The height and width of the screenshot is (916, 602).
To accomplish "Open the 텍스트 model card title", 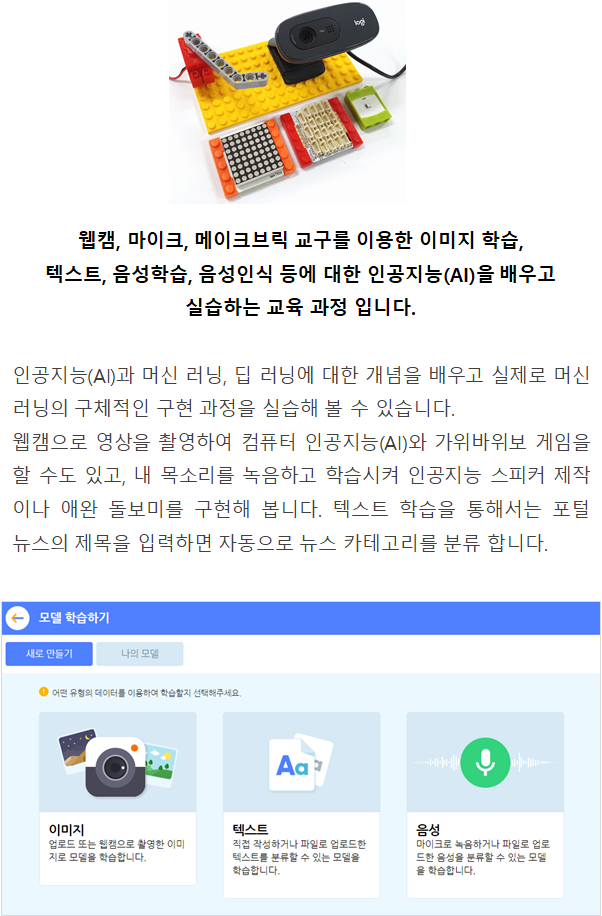I will 250,829.
